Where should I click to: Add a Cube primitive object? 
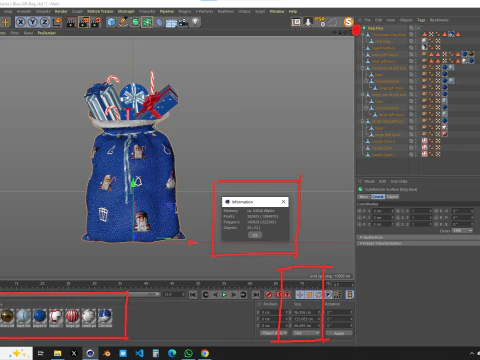pos(111,22)
